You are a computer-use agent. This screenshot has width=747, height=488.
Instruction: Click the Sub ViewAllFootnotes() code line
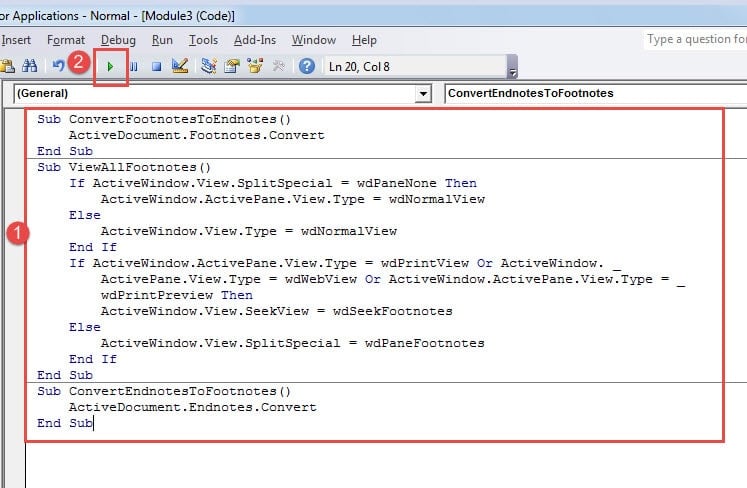tap(124, 168)
